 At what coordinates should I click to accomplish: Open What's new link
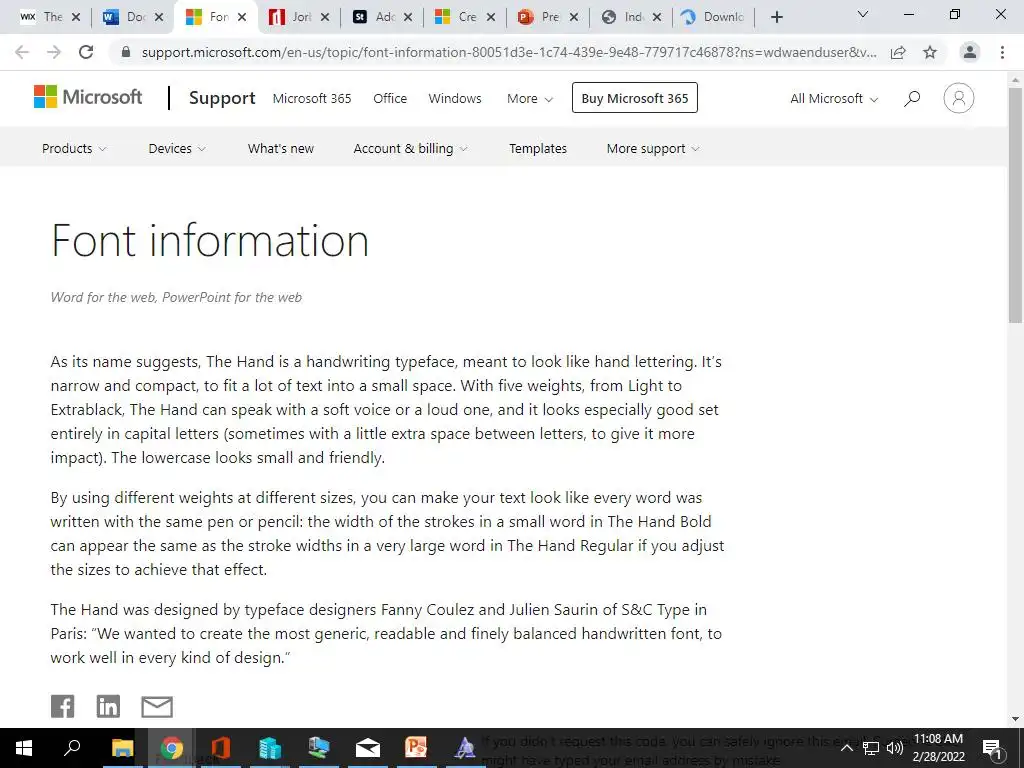pyautogui.click(x=281, y=148)
